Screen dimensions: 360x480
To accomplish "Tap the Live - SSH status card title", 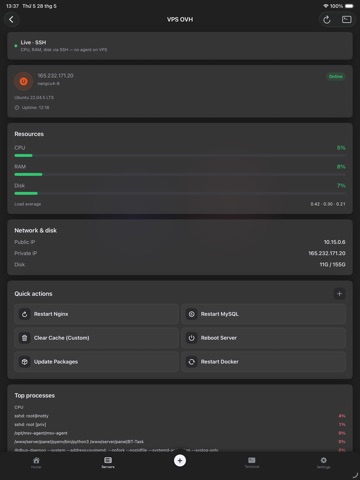I will point(33,42).
